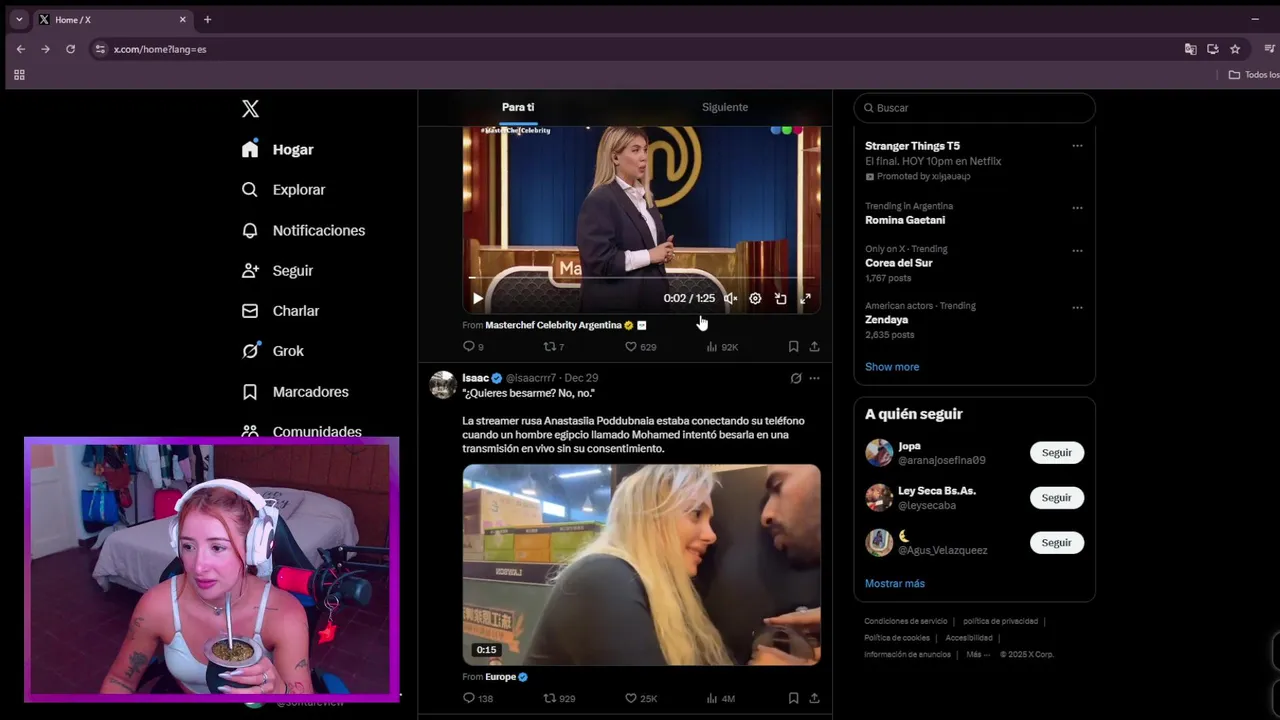Open Masterchef video settings gear
Image resolution: width=1280 pixels, height=720 pixels.
[x=755, y=298]
